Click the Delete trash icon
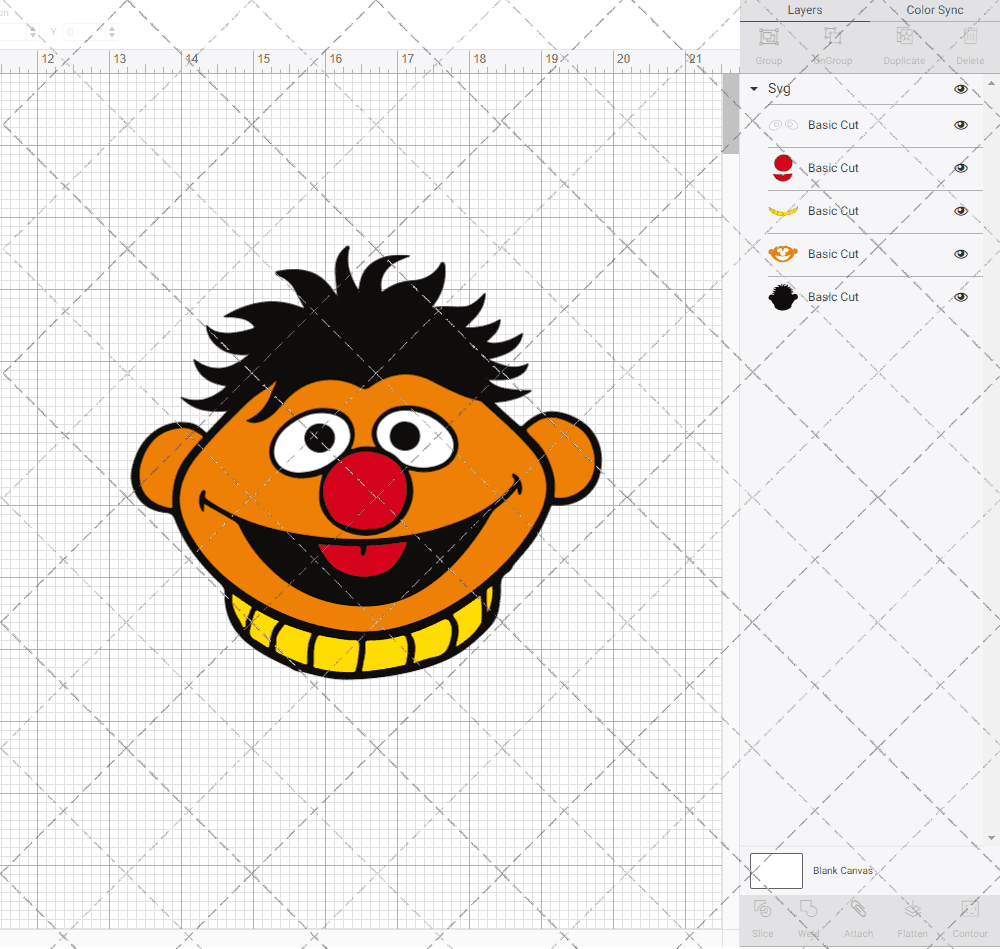The image size is (1000, 949). [969, 38]
